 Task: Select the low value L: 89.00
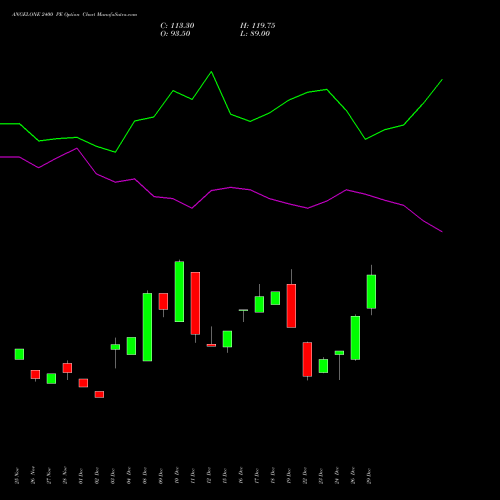coord(255,34)
